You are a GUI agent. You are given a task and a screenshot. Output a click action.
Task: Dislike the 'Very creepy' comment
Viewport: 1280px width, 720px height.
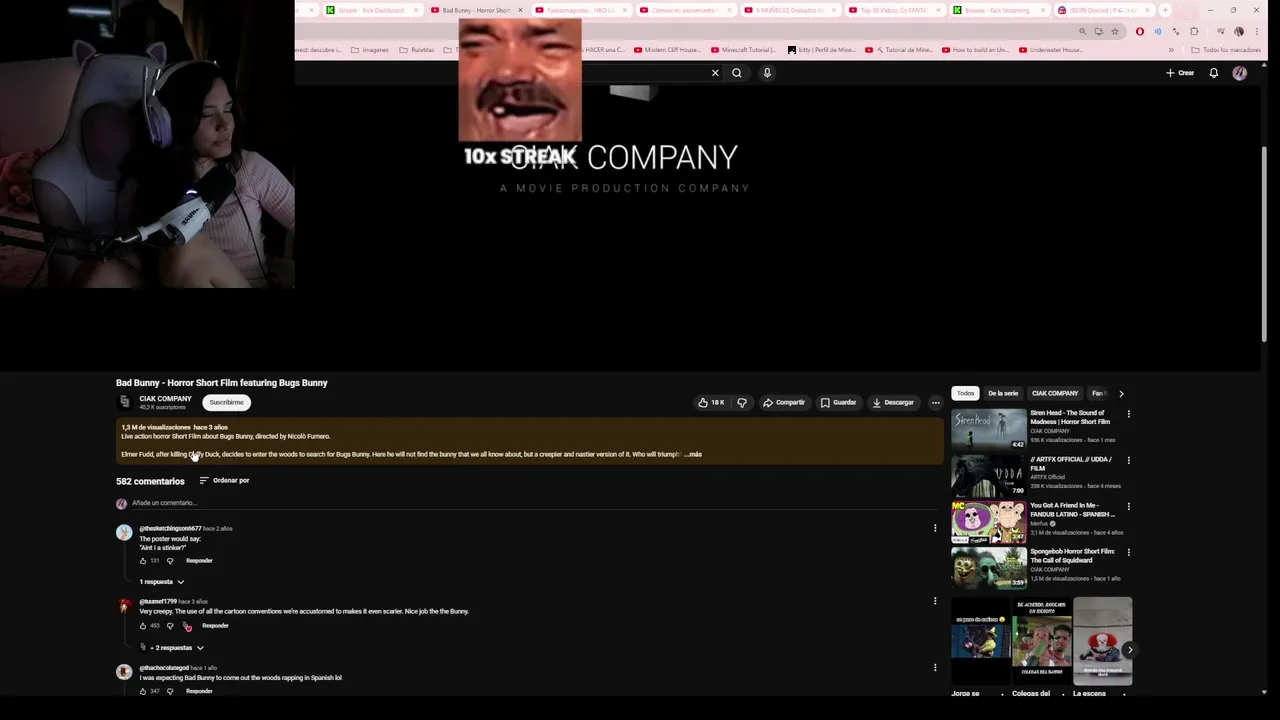click(170, 626)
